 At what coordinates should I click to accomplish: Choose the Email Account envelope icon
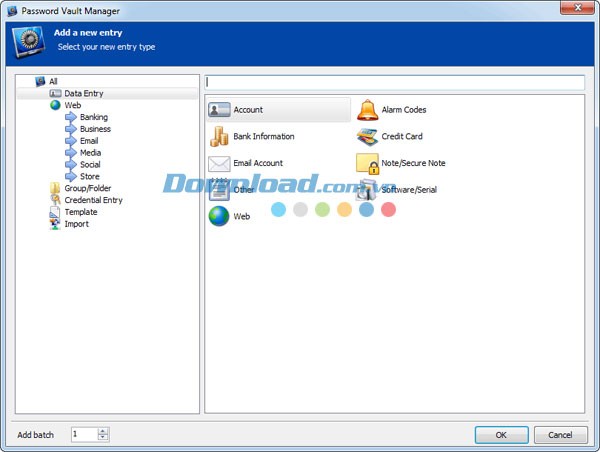click(219, 163)
